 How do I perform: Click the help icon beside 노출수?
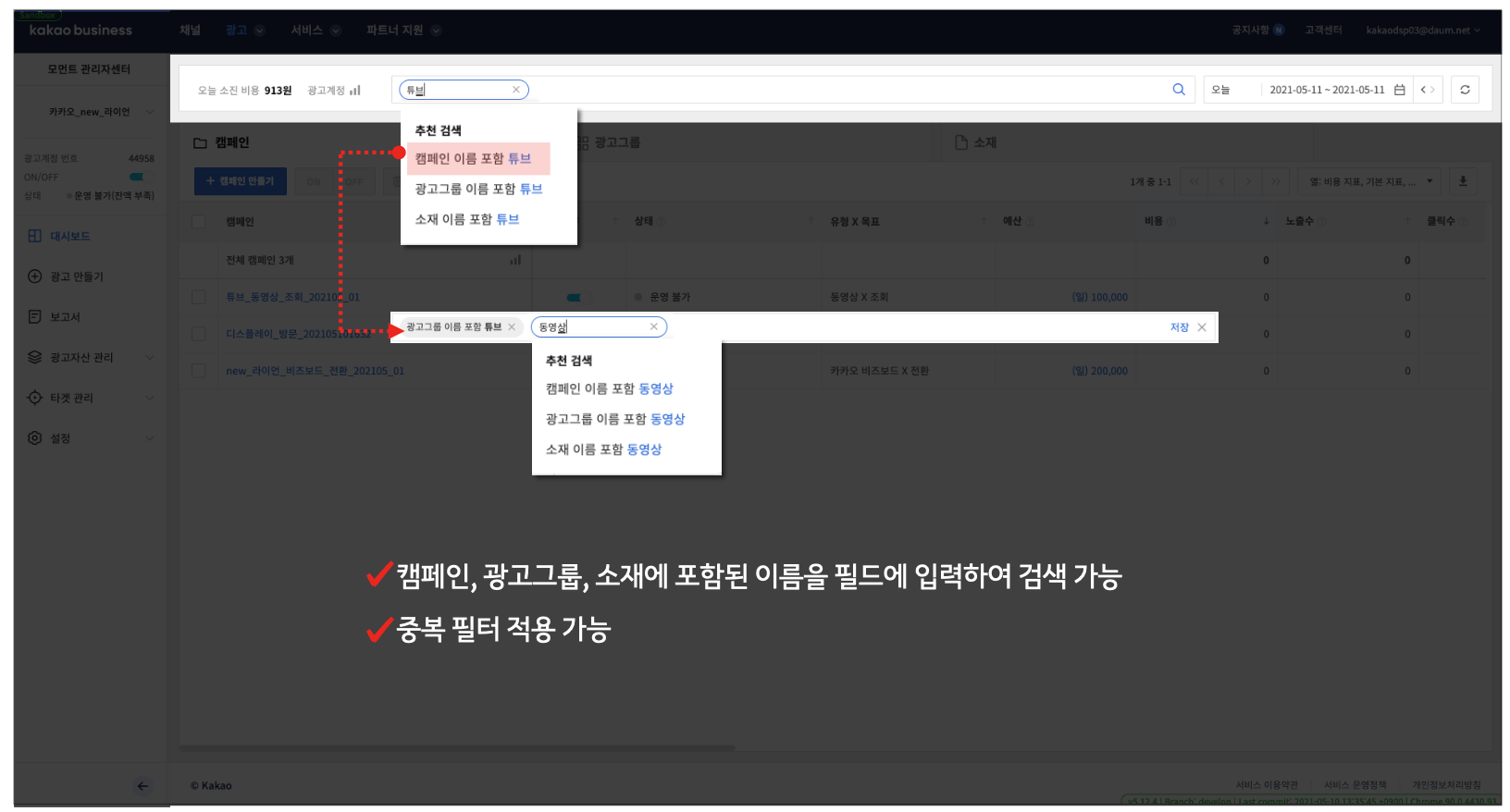click(x=1322, y=221)
